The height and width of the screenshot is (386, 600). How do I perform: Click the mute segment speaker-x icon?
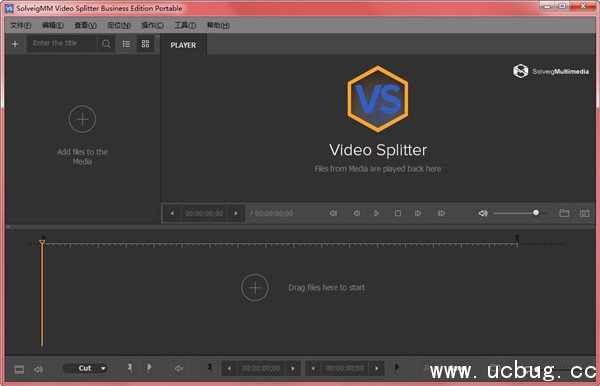click(x=179, y=368)
